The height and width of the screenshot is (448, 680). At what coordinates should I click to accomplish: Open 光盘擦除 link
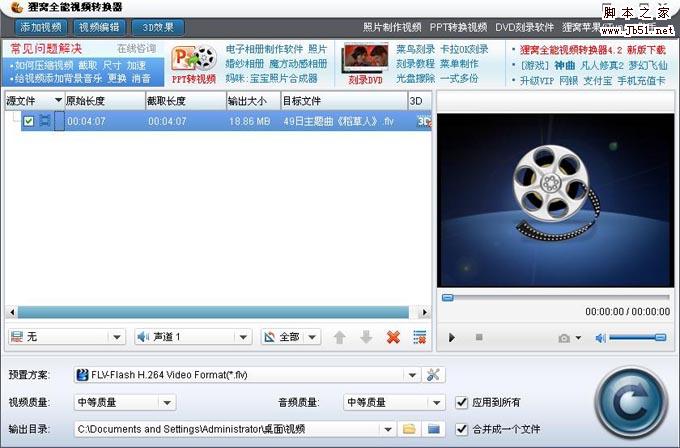pos(415,78)
